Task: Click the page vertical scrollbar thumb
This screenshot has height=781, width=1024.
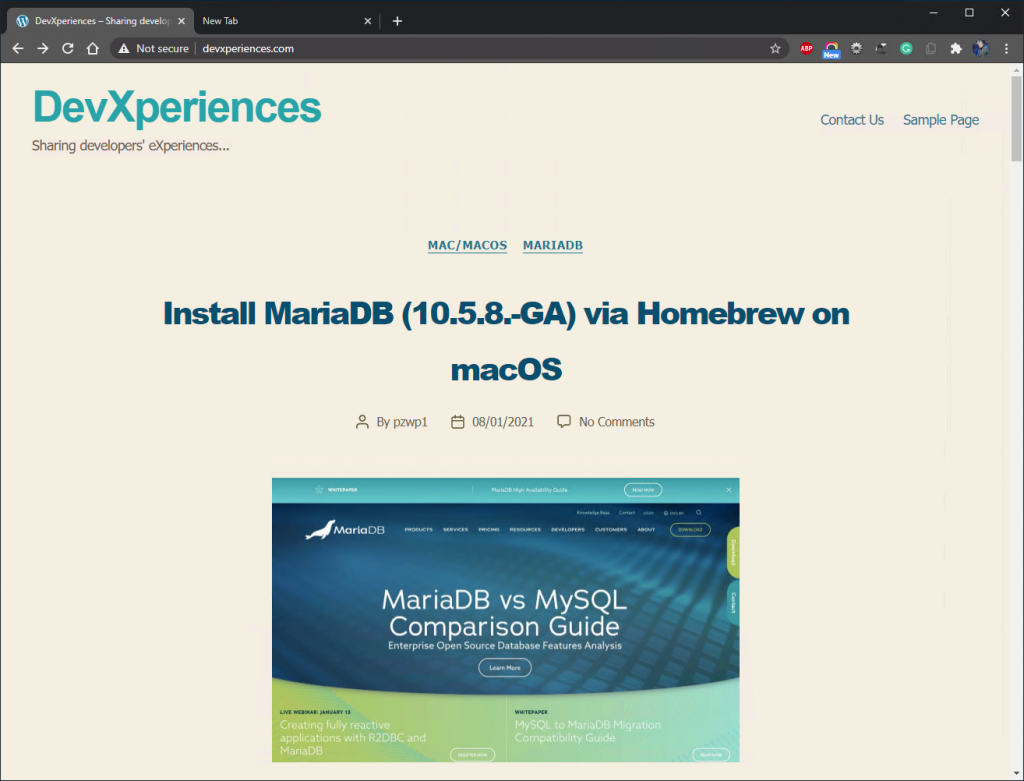Action: coord(1016,118)
